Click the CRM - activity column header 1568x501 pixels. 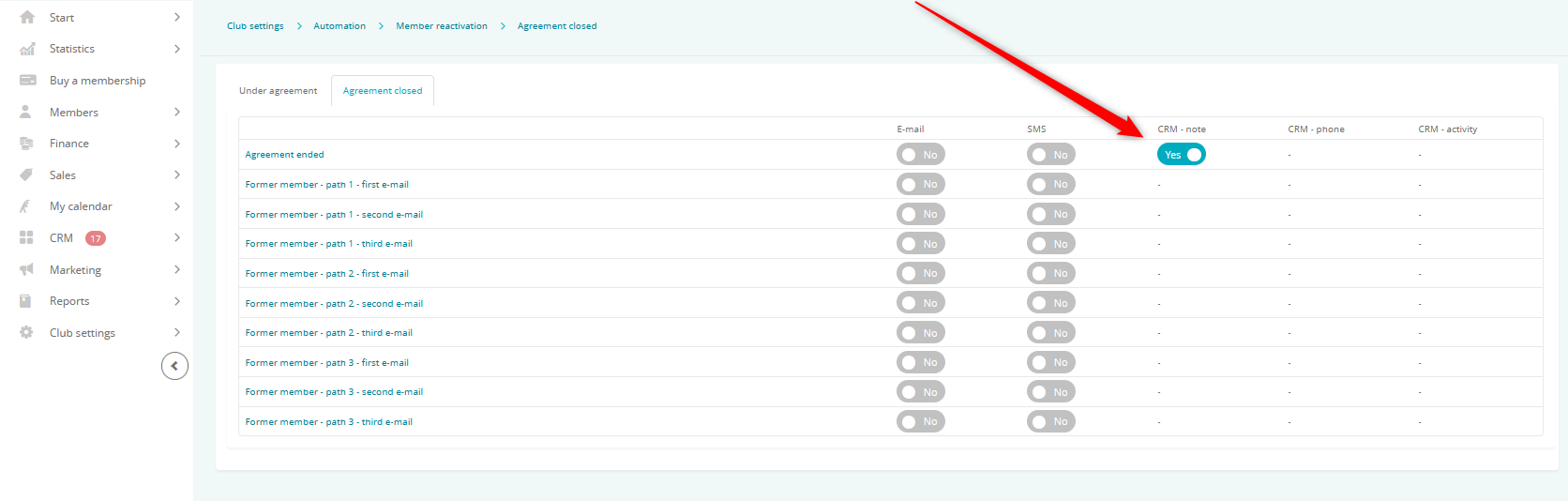(1447, 129)
